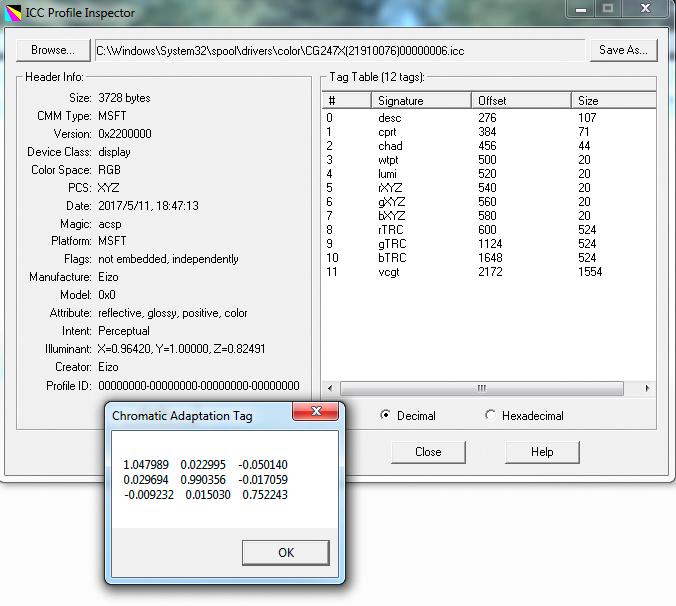Minimize the ICC Profile Inspector window
676x606 pixels.
click(581, 9)
